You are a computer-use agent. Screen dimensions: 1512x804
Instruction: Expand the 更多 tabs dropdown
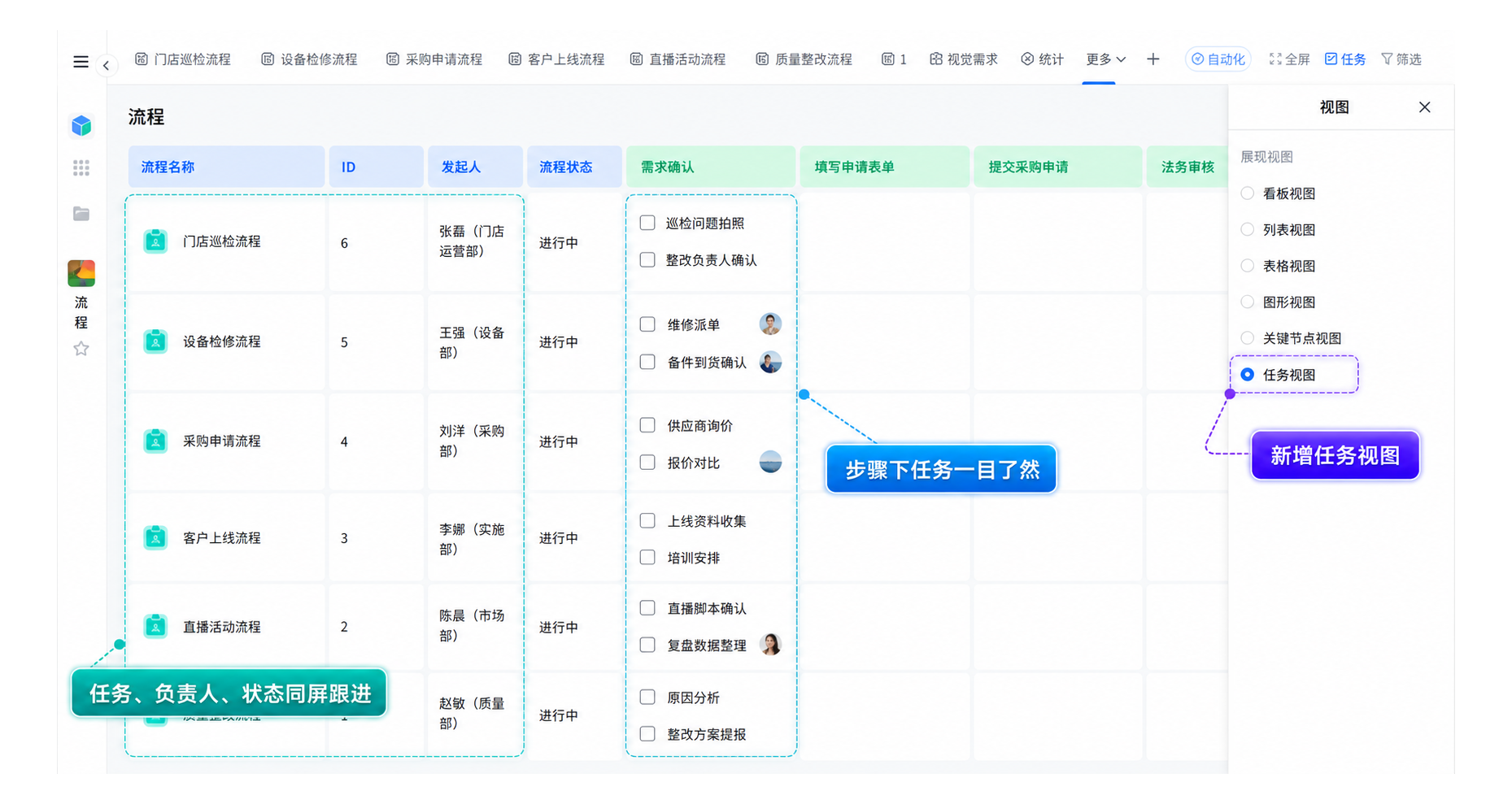[1105, 59]
